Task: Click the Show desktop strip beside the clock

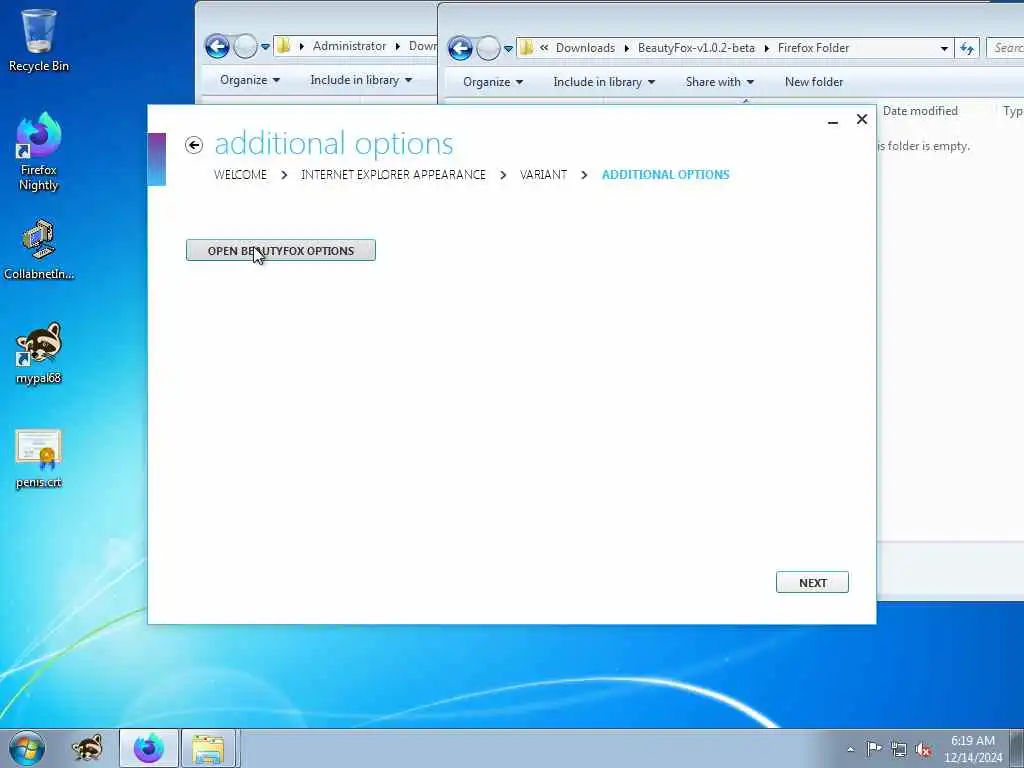Action: 1017,749
